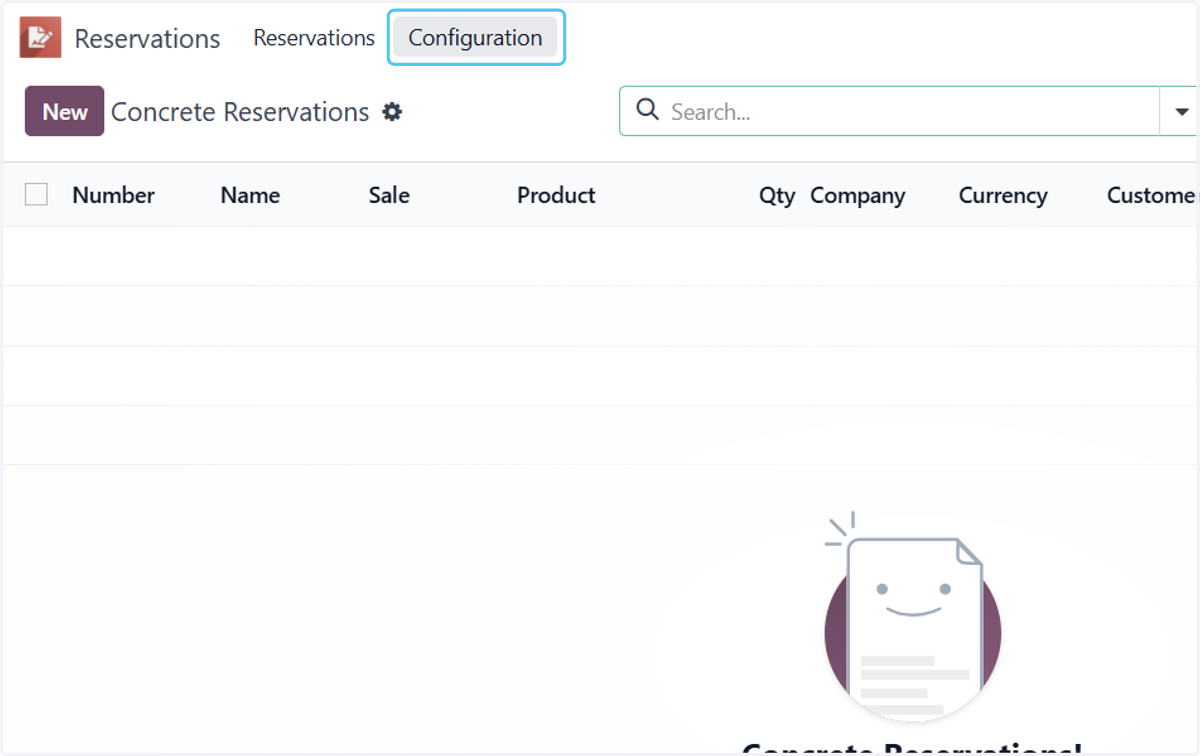Viewport: 1200px width, 756px height.
Task: Sort by the Customer column header
Action: point(1152,195)
